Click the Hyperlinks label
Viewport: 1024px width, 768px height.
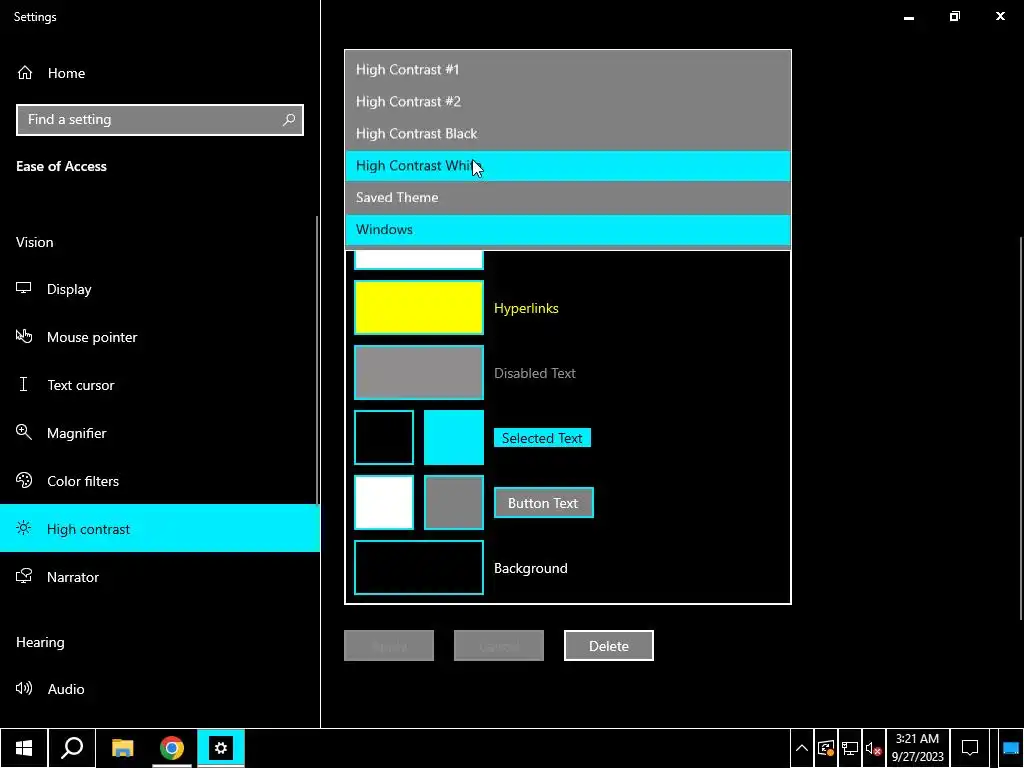tap(526, 308)
